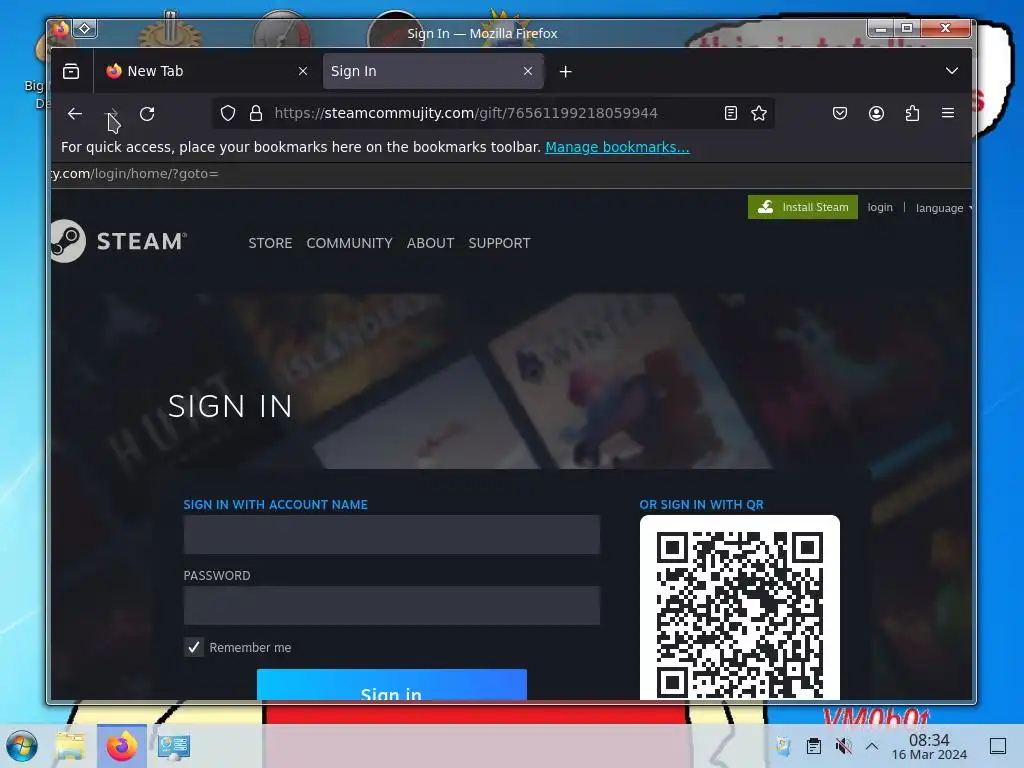Open the COMMUNITY menu item
1024x768 pixels.
pos(349,243)
